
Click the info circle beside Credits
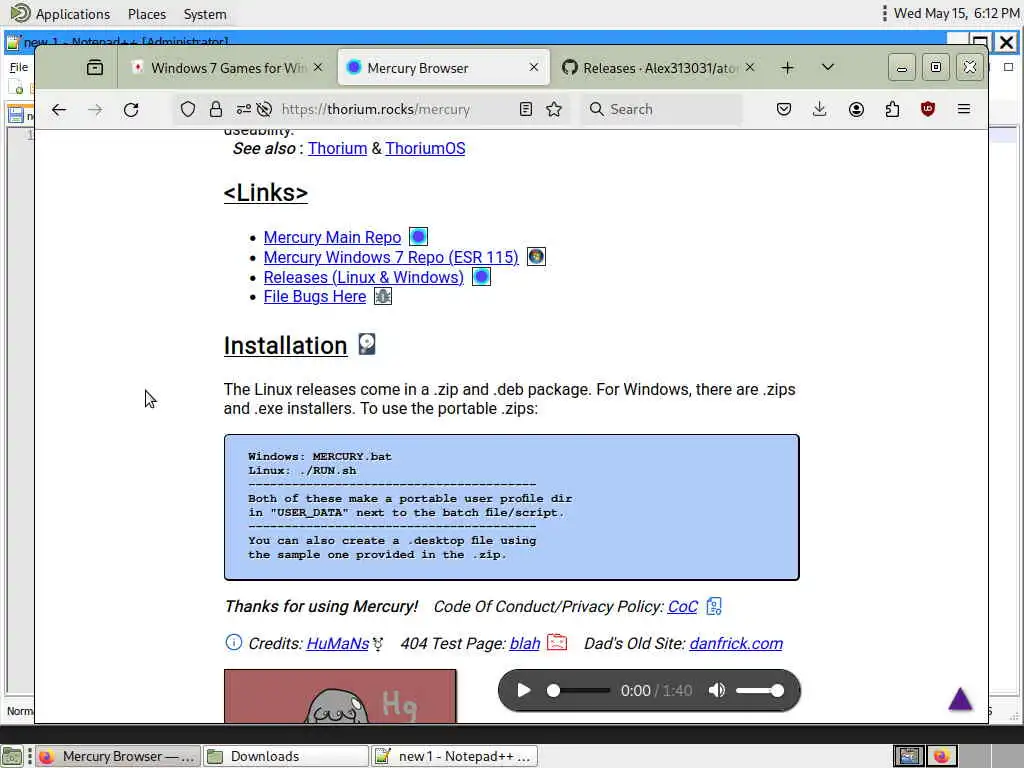233,643
